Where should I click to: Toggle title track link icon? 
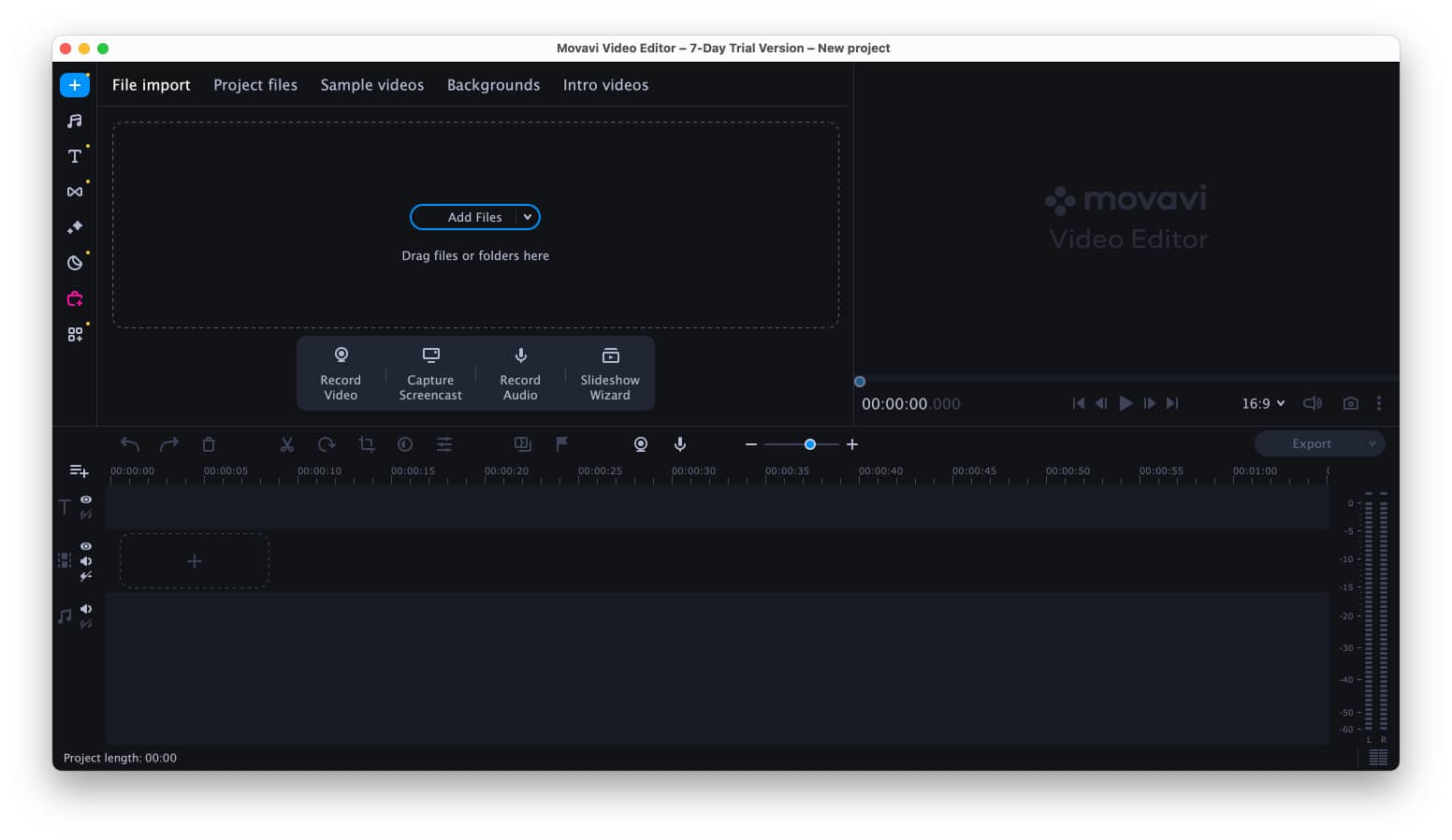[86, 514]
